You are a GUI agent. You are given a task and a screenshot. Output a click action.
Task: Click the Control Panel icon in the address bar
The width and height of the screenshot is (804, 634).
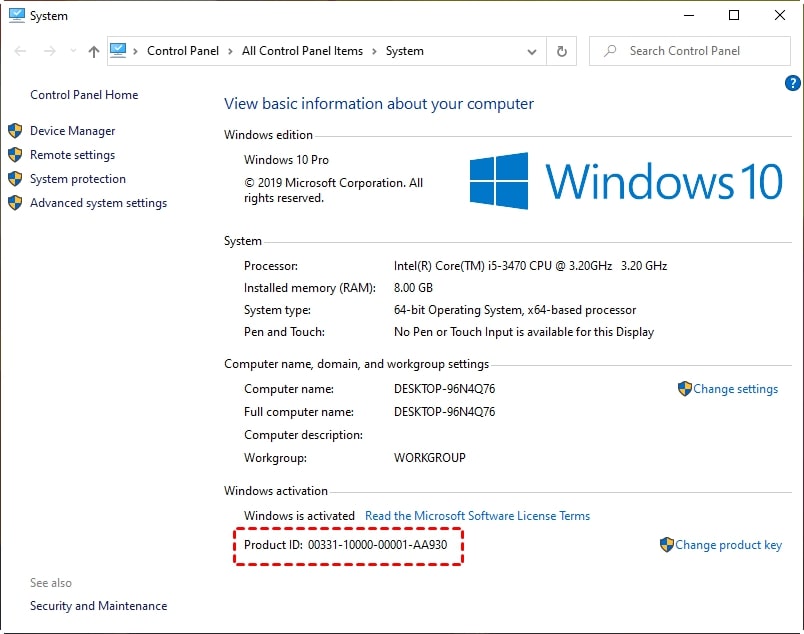118,50
